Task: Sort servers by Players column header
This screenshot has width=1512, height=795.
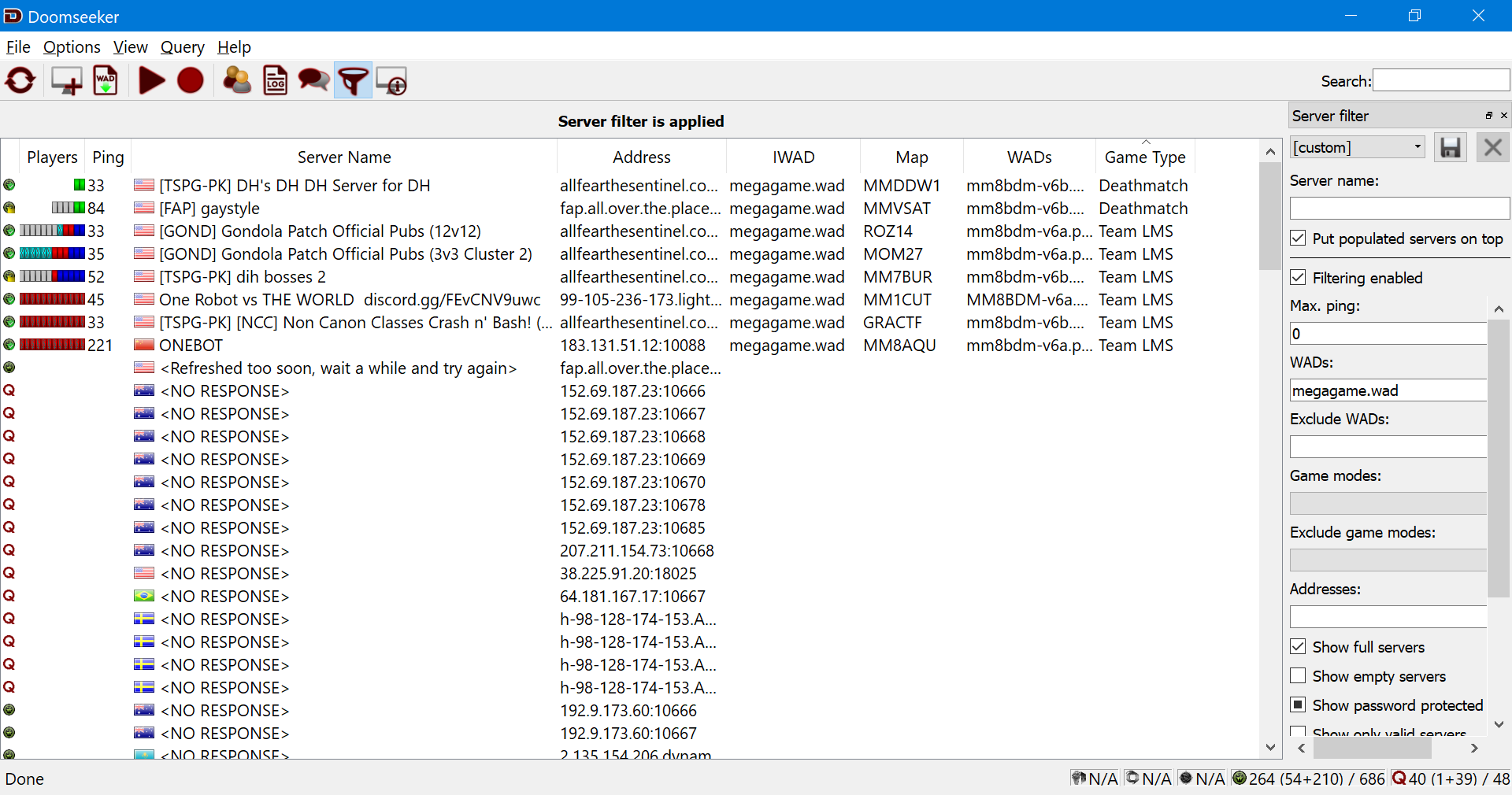Action: tap(52, 157)
